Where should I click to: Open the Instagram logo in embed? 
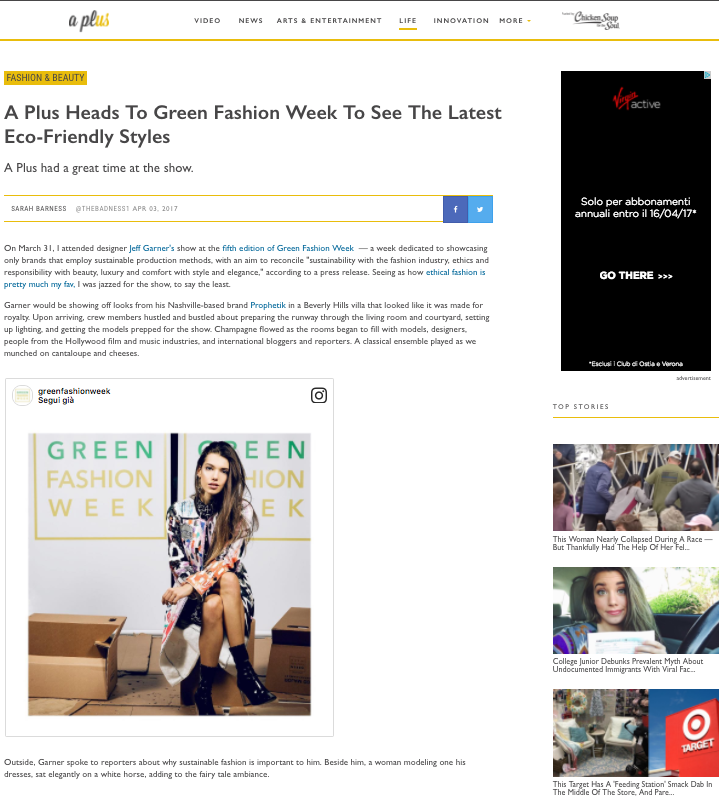tap(319, 395)
